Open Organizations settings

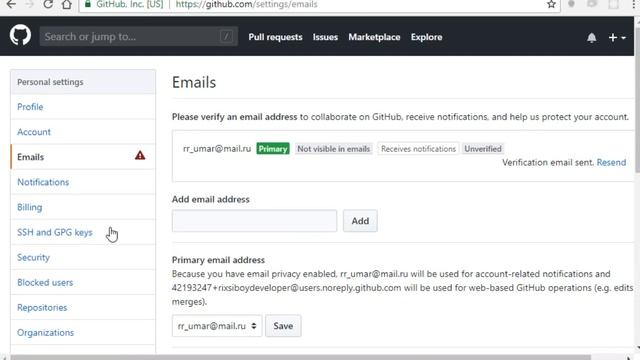83,333
